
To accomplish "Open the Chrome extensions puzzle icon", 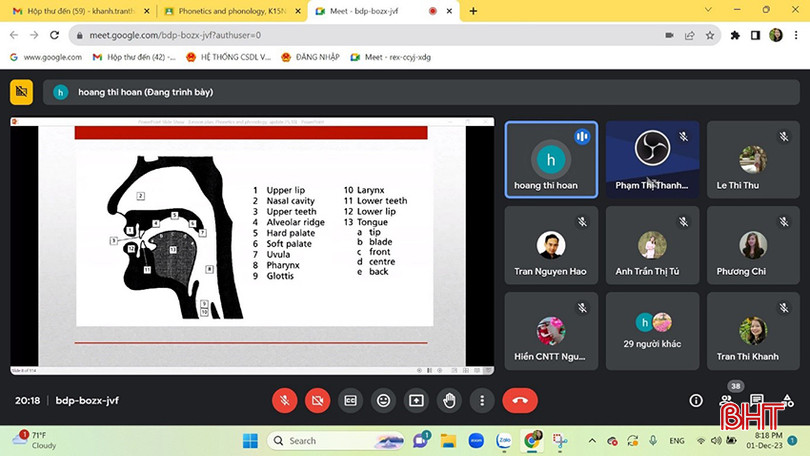I will pyautogui.click(x=735, y=34).
